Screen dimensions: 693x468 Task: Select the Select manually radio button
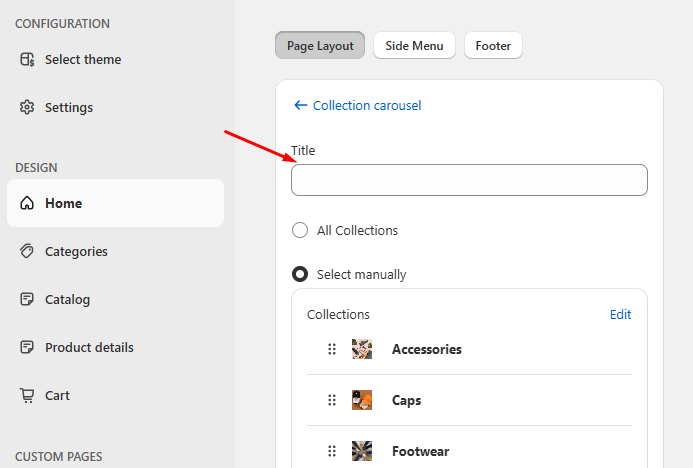[300, 274]
